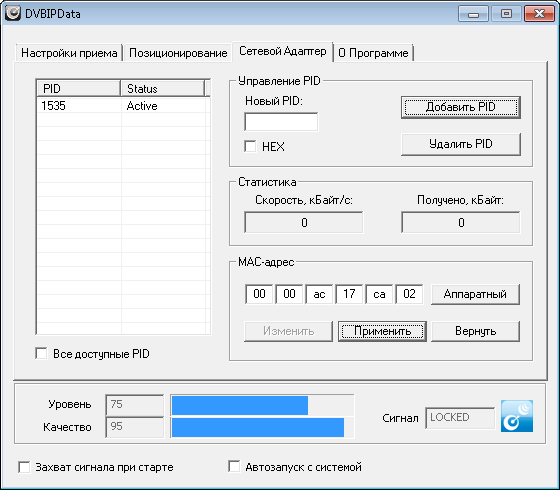Click the second MAC byte field 00
This screenshot has height=490, width=560.
289,294
